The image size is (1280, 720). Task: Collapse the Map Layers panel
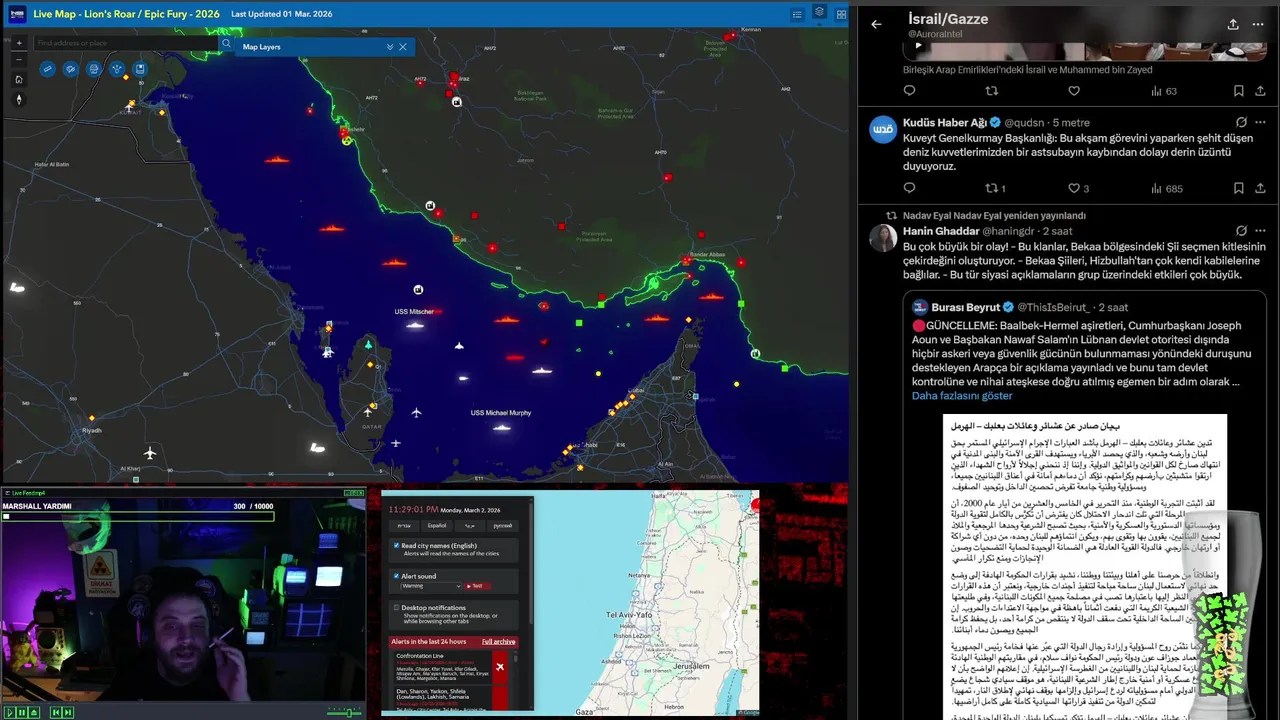point(390,47)
